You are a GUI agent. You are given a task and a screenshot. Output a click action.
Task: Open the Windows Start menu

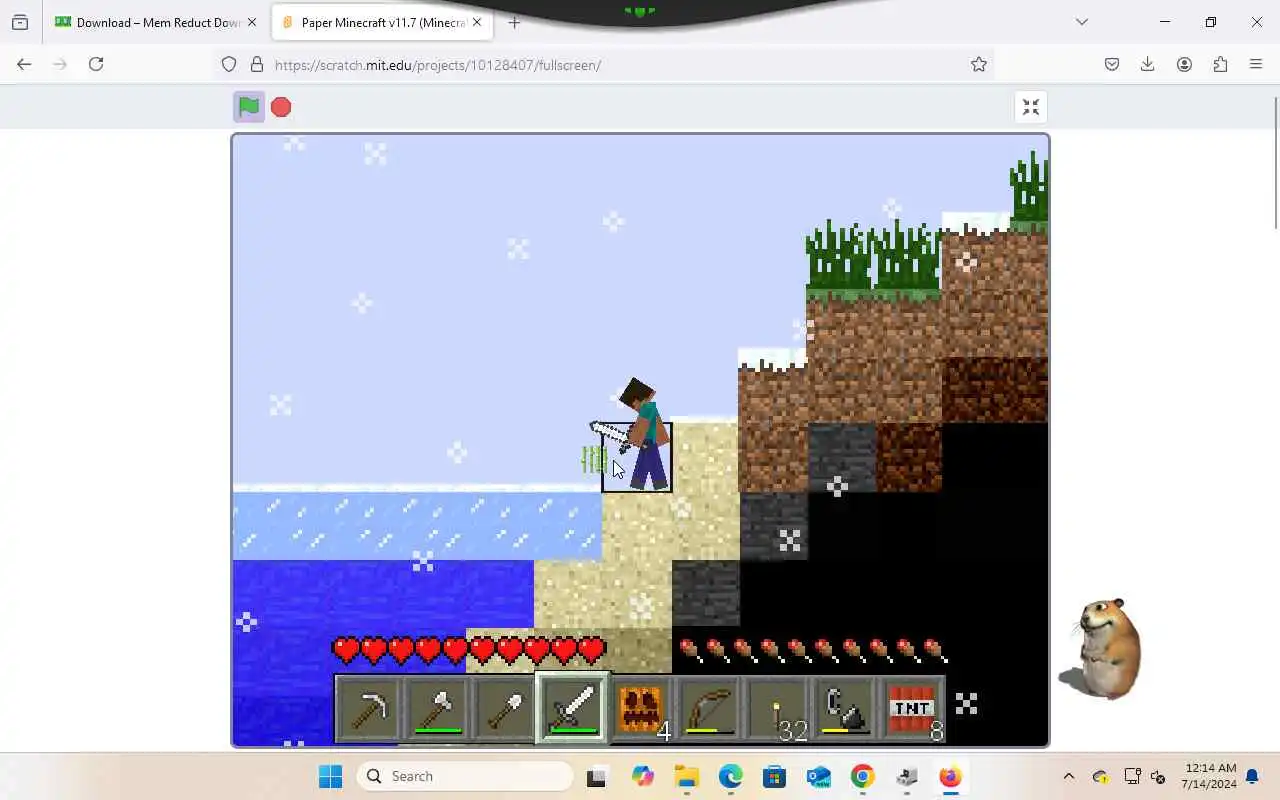(330, 776)
